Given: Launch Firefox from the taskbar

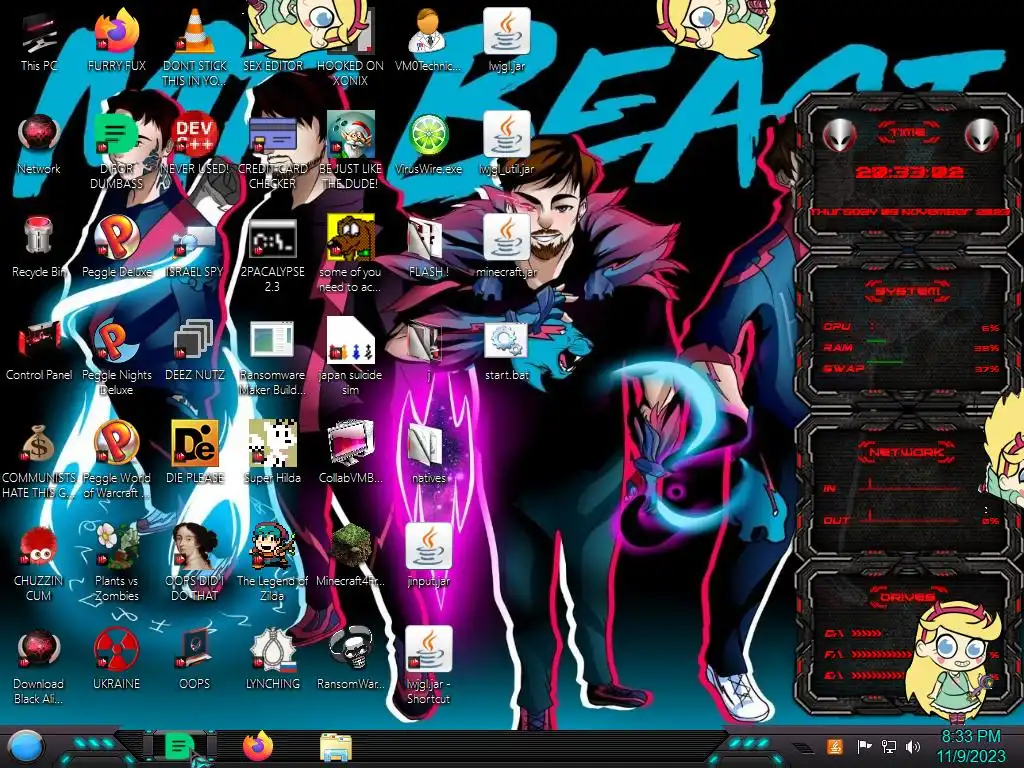Looking at the screenshot, I should pos(258,746).
